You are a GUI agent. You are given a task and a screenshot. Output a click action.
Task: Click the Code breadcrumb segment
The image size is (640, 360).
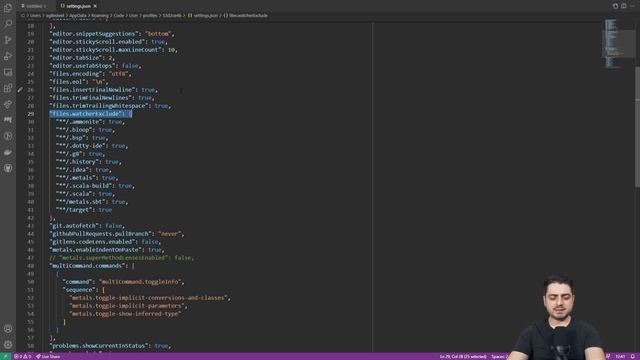119,16
